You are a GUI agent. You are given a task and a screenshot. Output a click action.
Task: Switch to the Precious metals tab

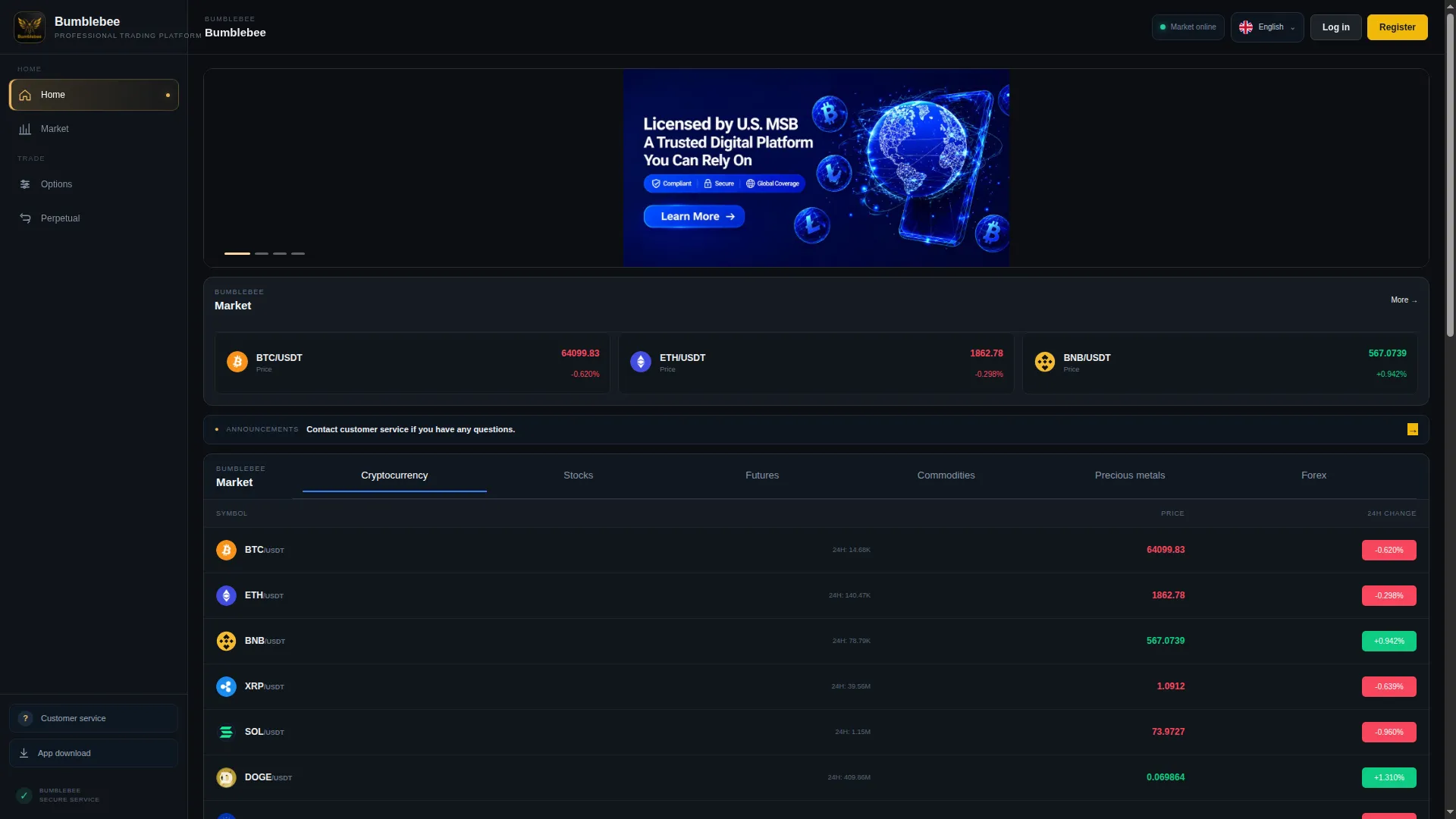click(x=1130, y=475)
